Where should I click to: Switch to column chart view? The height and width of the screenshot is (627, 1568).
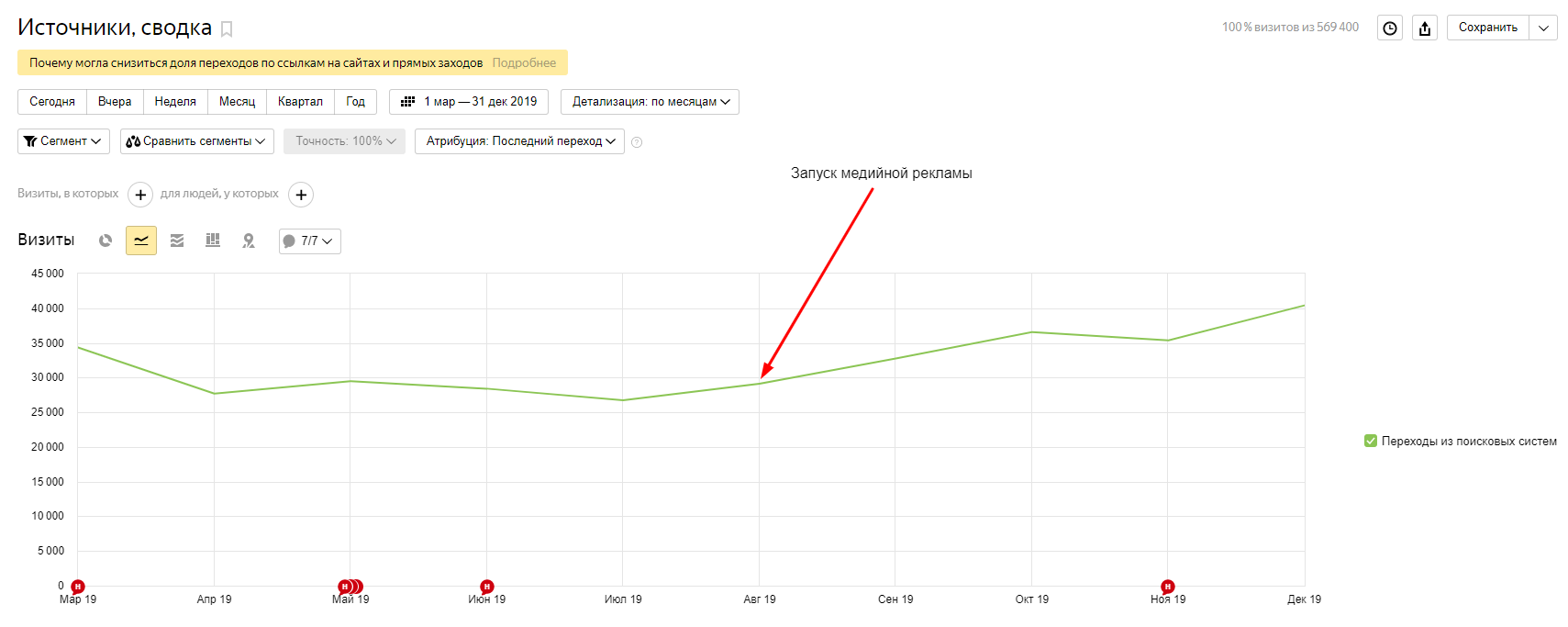(213, 241)
